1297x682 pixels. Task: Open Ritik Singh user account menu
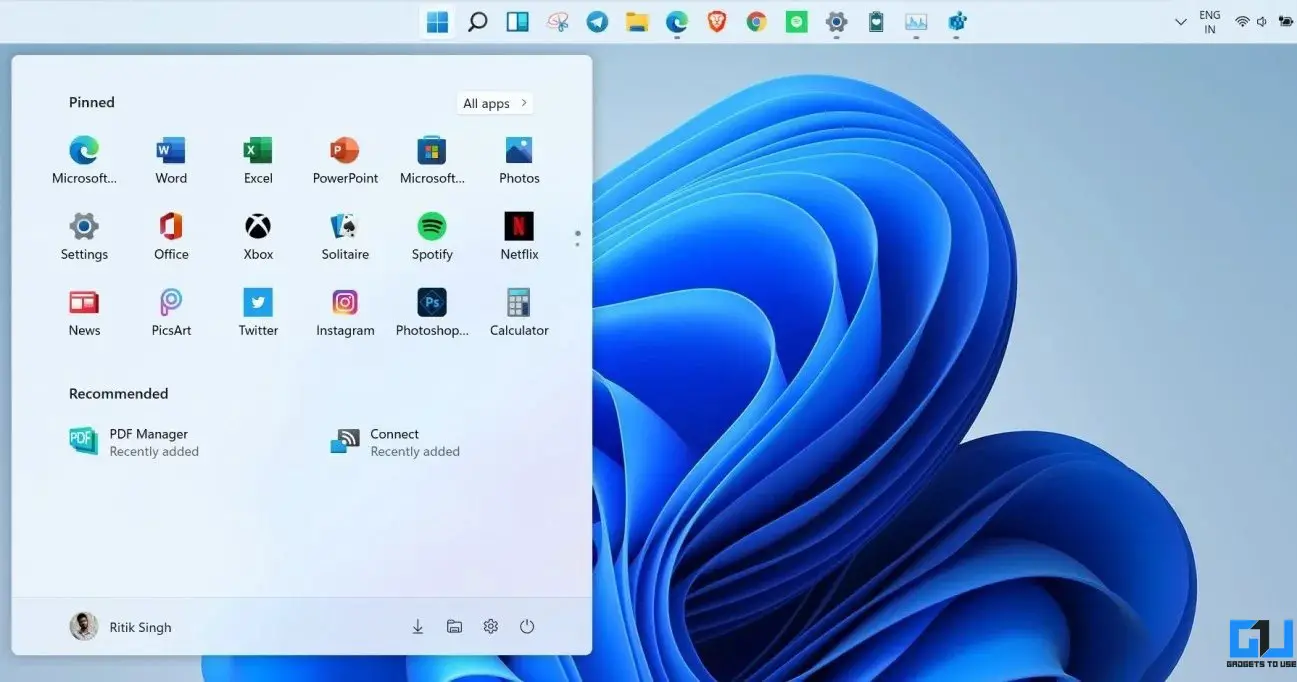[x=121, y=627]
